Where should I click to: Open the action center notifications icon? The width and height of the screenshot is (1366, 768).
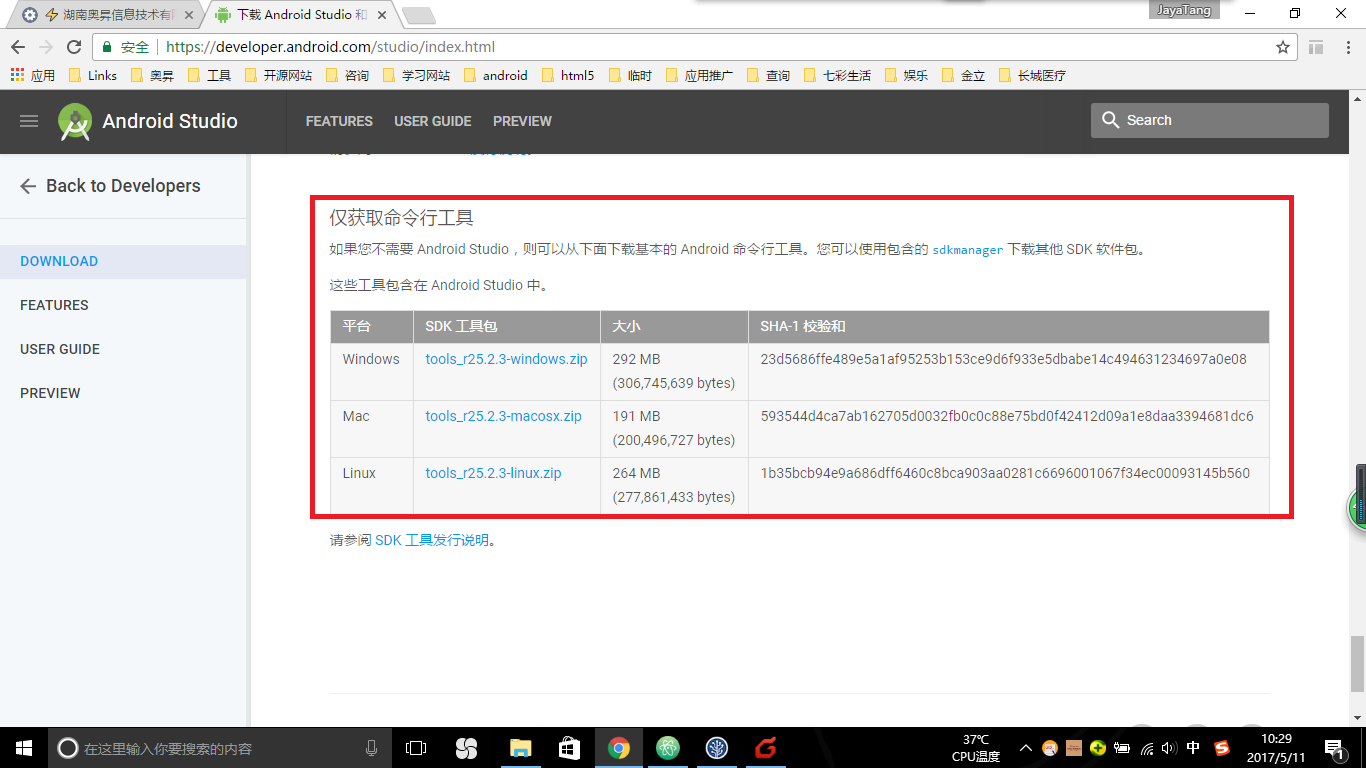coord(1335,748)
